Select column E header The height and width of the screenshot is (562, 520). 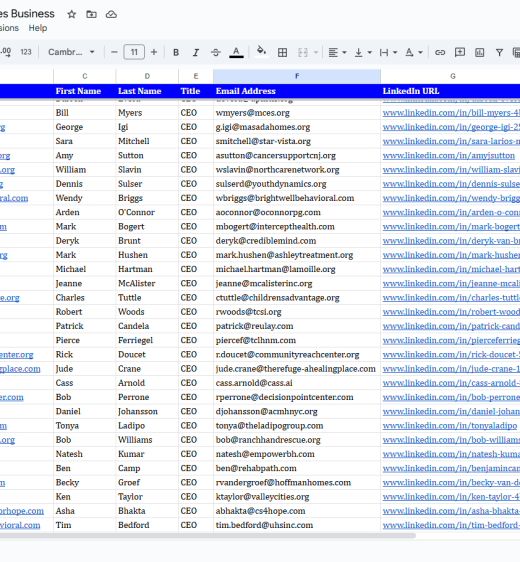pyautogui.click(x=196, y=76)
